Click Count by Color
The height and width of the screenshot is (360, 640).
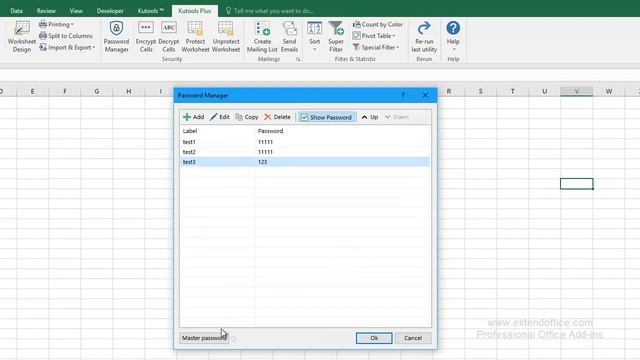pyautogui.click(x=378, y=24)
